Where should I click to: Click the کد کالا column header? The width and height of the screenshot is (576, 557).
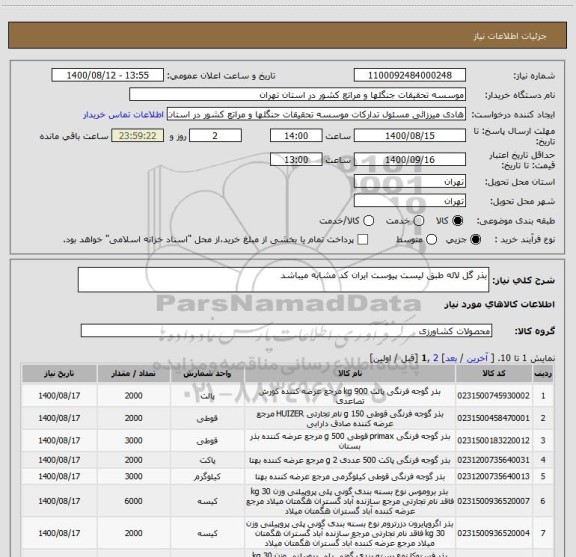click(x=494, y=373)
